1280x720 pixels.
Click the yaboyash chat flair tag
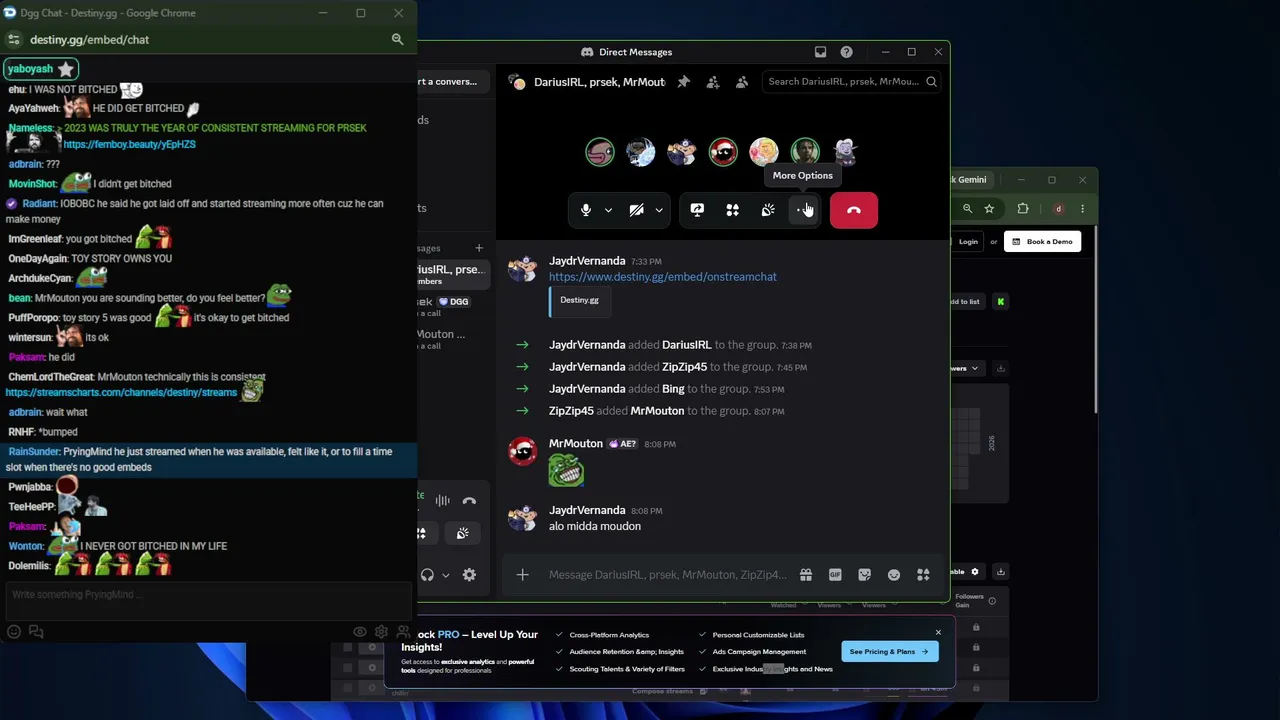tap(41, 69)
